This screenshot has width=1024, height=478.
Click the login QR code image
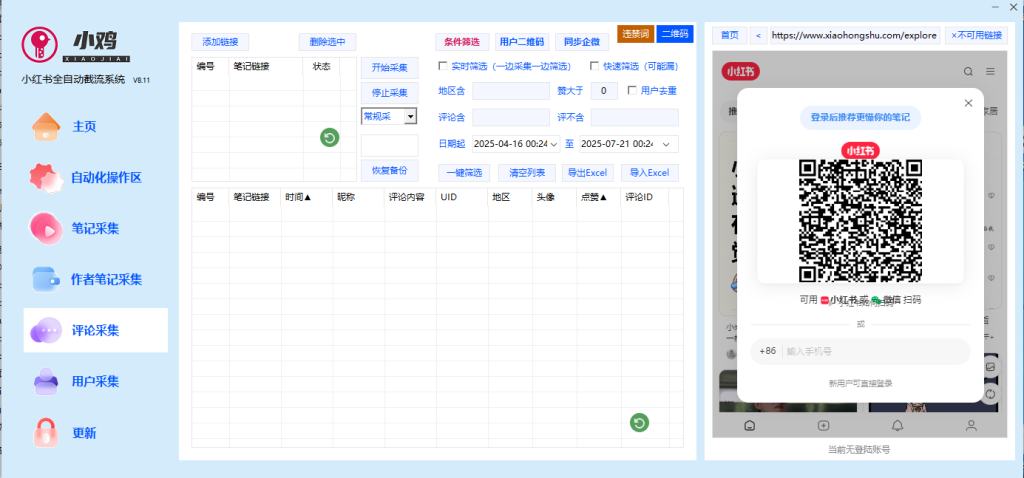point(860,221)
